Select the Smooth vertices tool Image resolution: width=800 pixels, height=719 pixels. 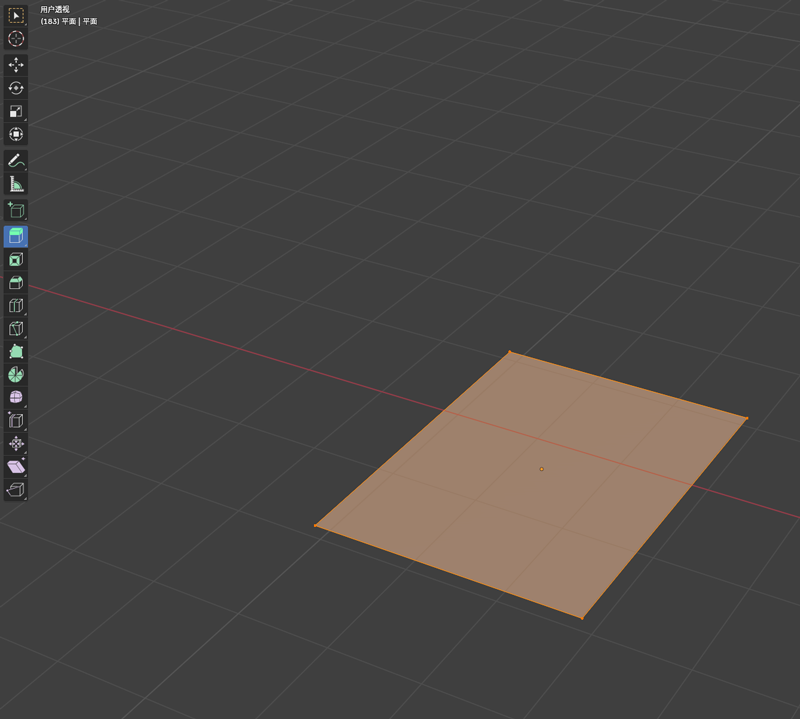click(16, 397)
